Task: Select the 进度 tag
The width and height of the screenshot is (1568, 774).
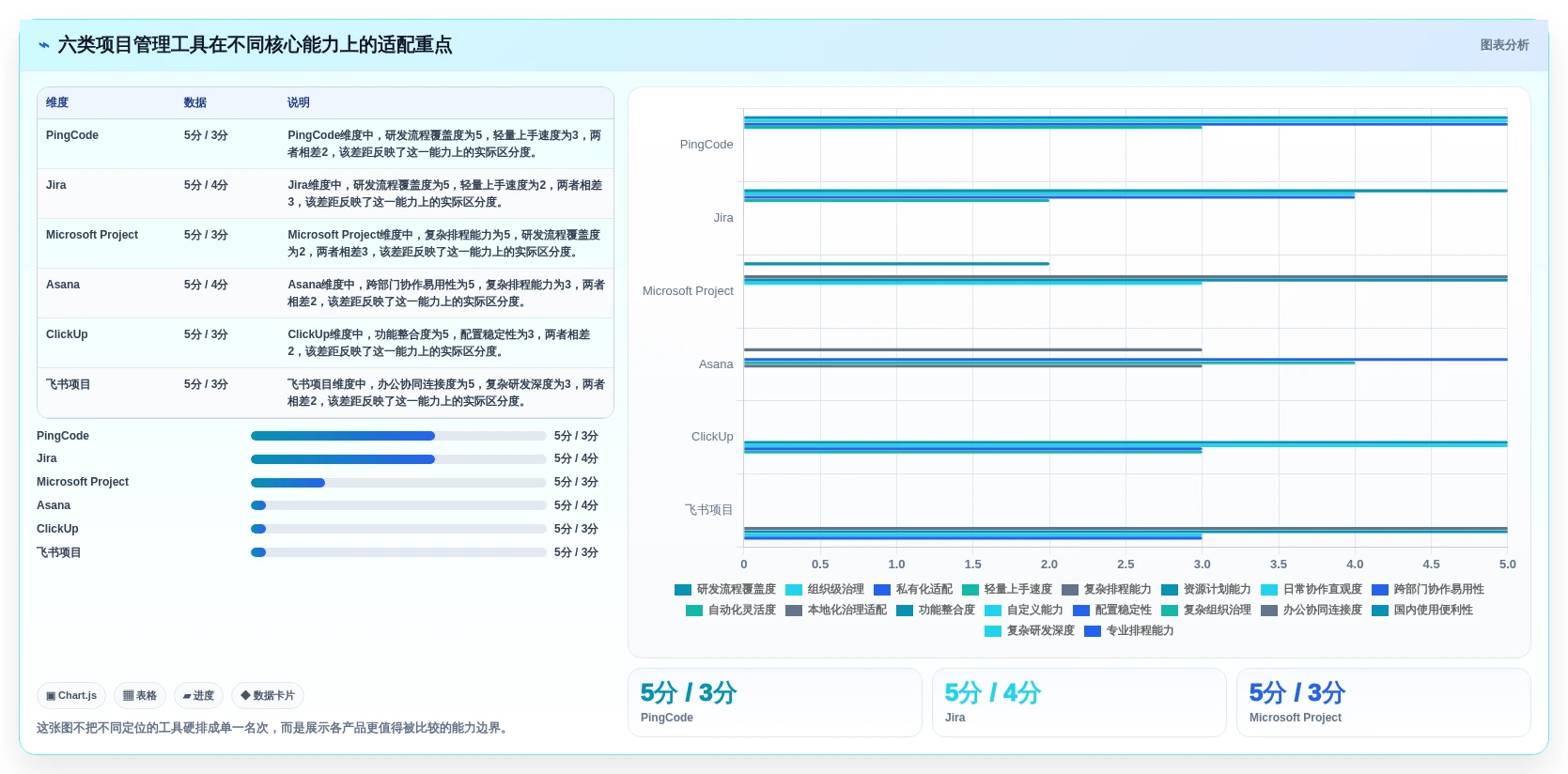Action: pyautogui.click(x=198, y=696)
